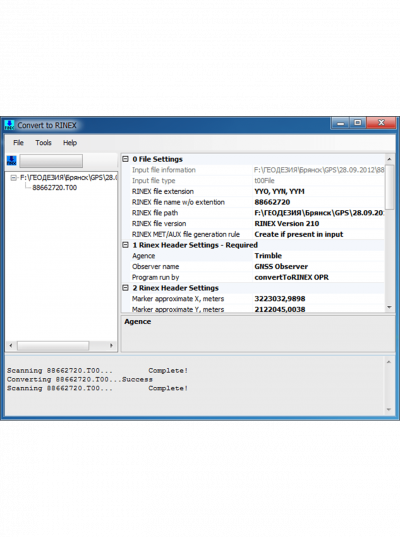Select the F:\ГЕОДЕЗИЯ\Брянск folder tree row
Screen dimensions: 400x537
click(x=68, y=178)
